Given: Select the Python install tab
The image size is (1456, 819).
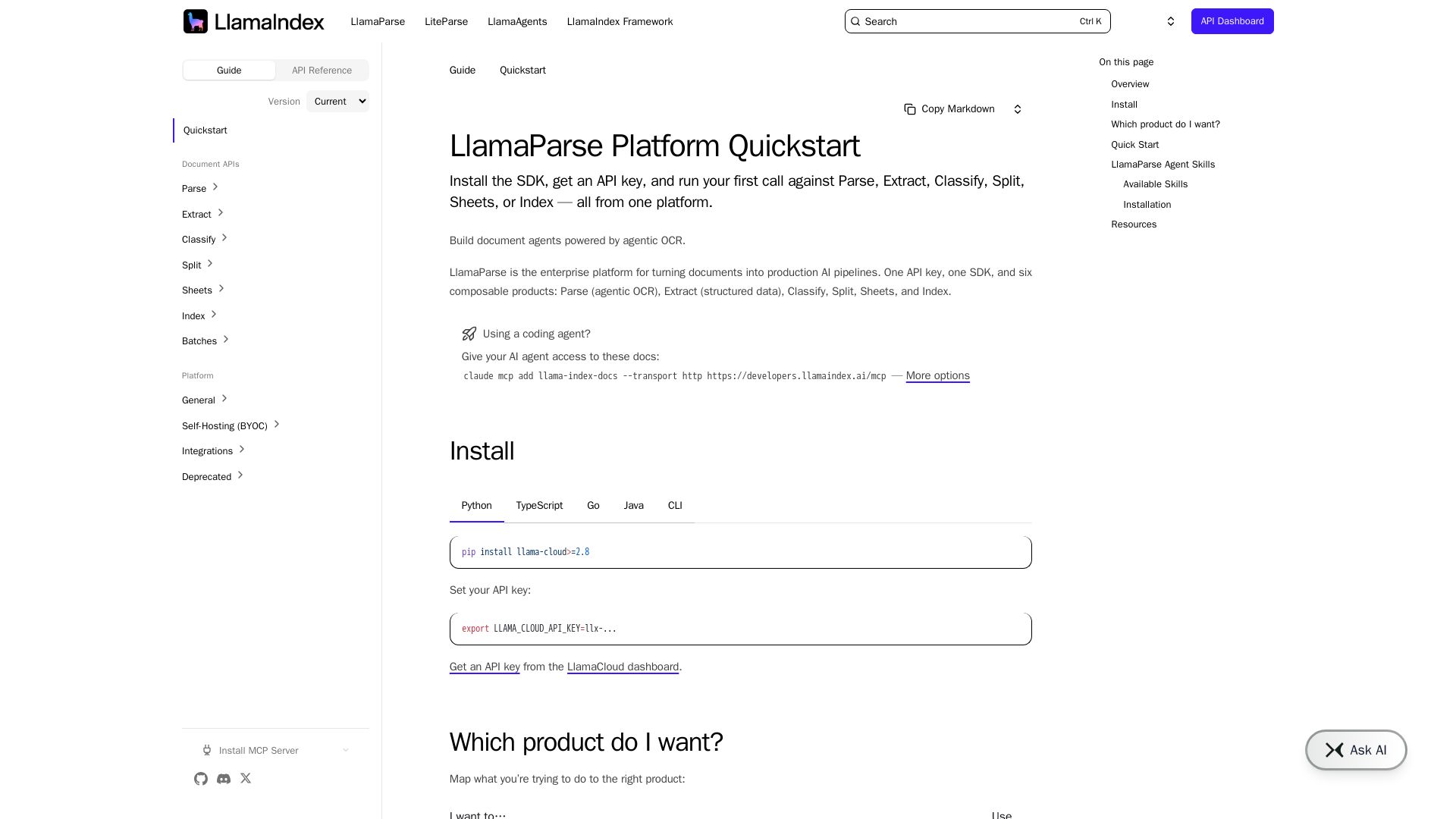Looking at the screenshot, I should [476, 506].
